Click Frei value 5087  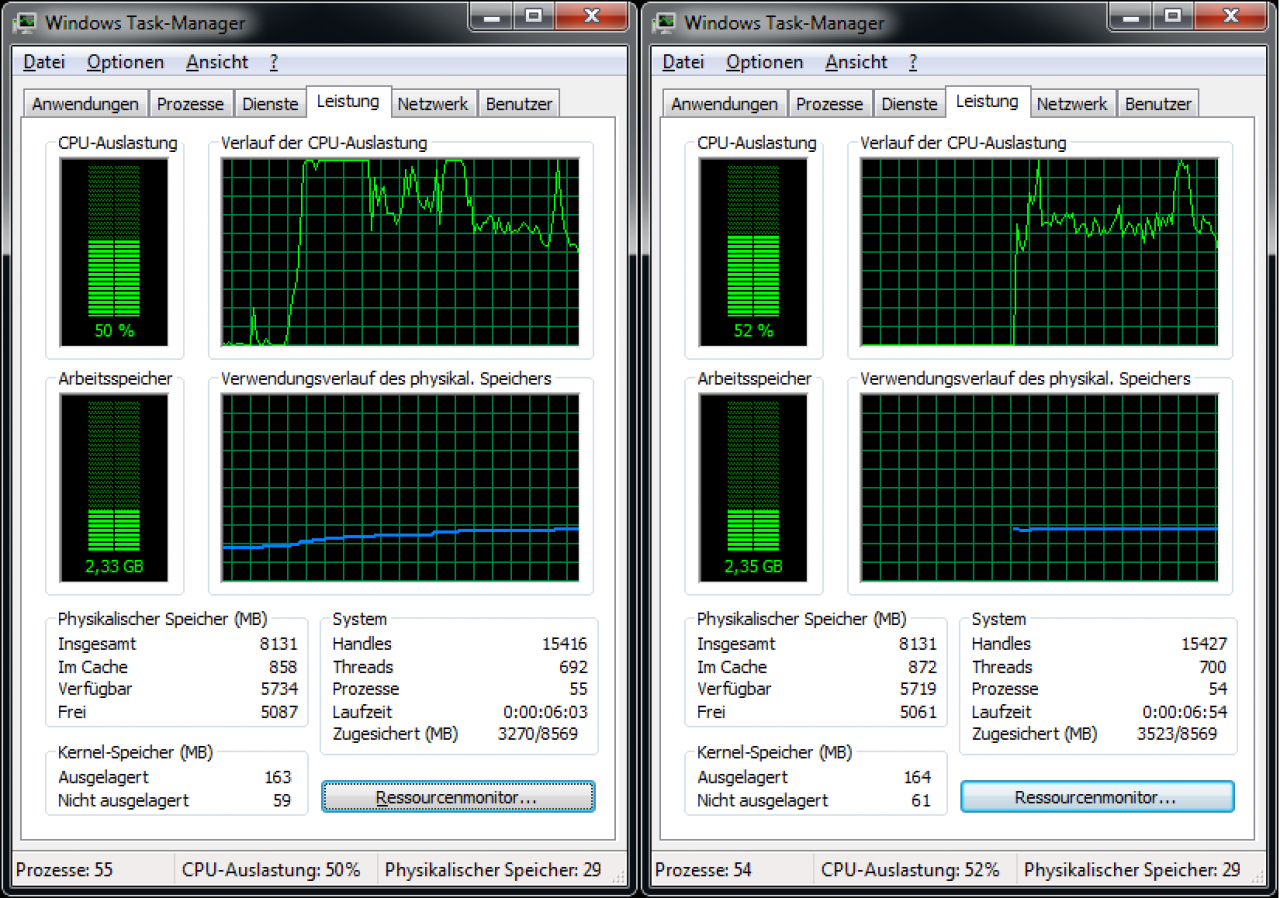pyautogui.click(x=279, y=712)
